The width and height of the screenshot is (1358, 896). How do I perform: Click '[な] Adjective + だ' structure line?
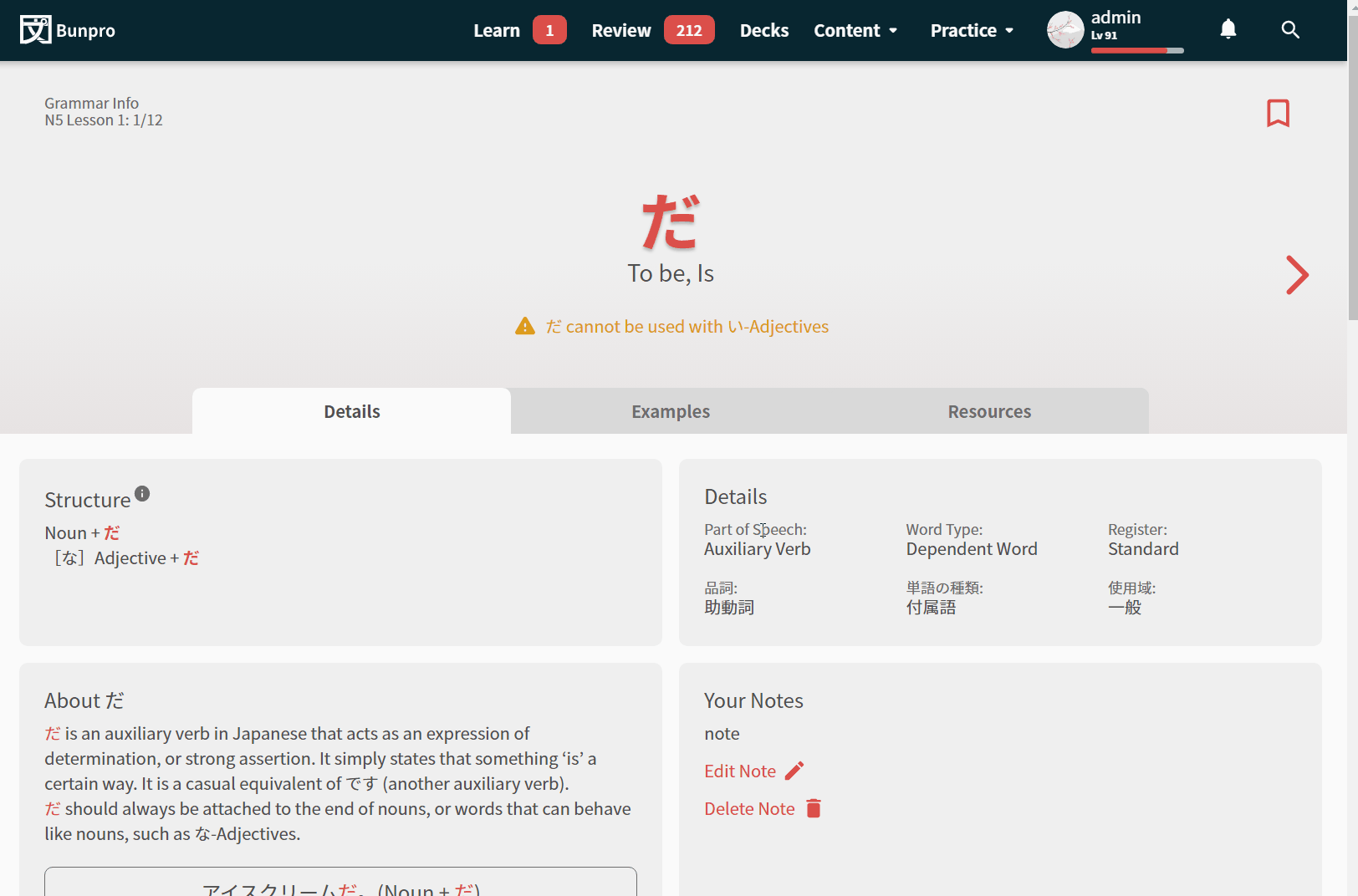click(x=125, y=557)
